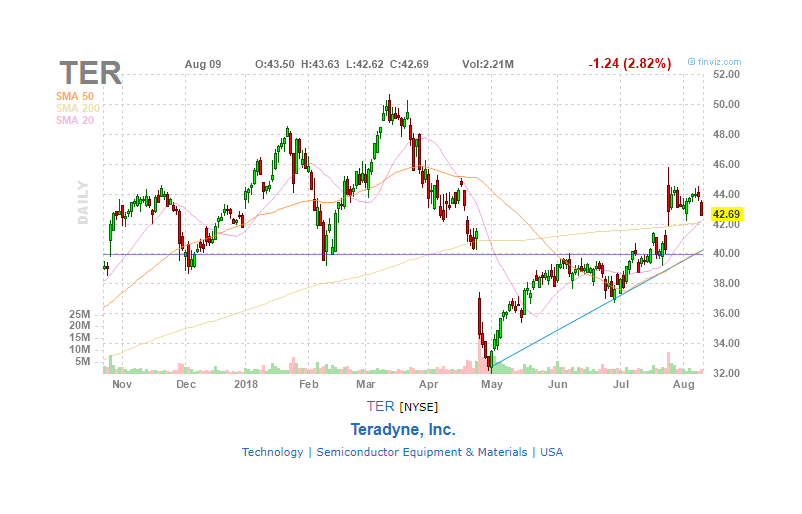802x514 pixels.
Task: Click the Aug month label
Action: pyautogui.click(x=684, y=385)
